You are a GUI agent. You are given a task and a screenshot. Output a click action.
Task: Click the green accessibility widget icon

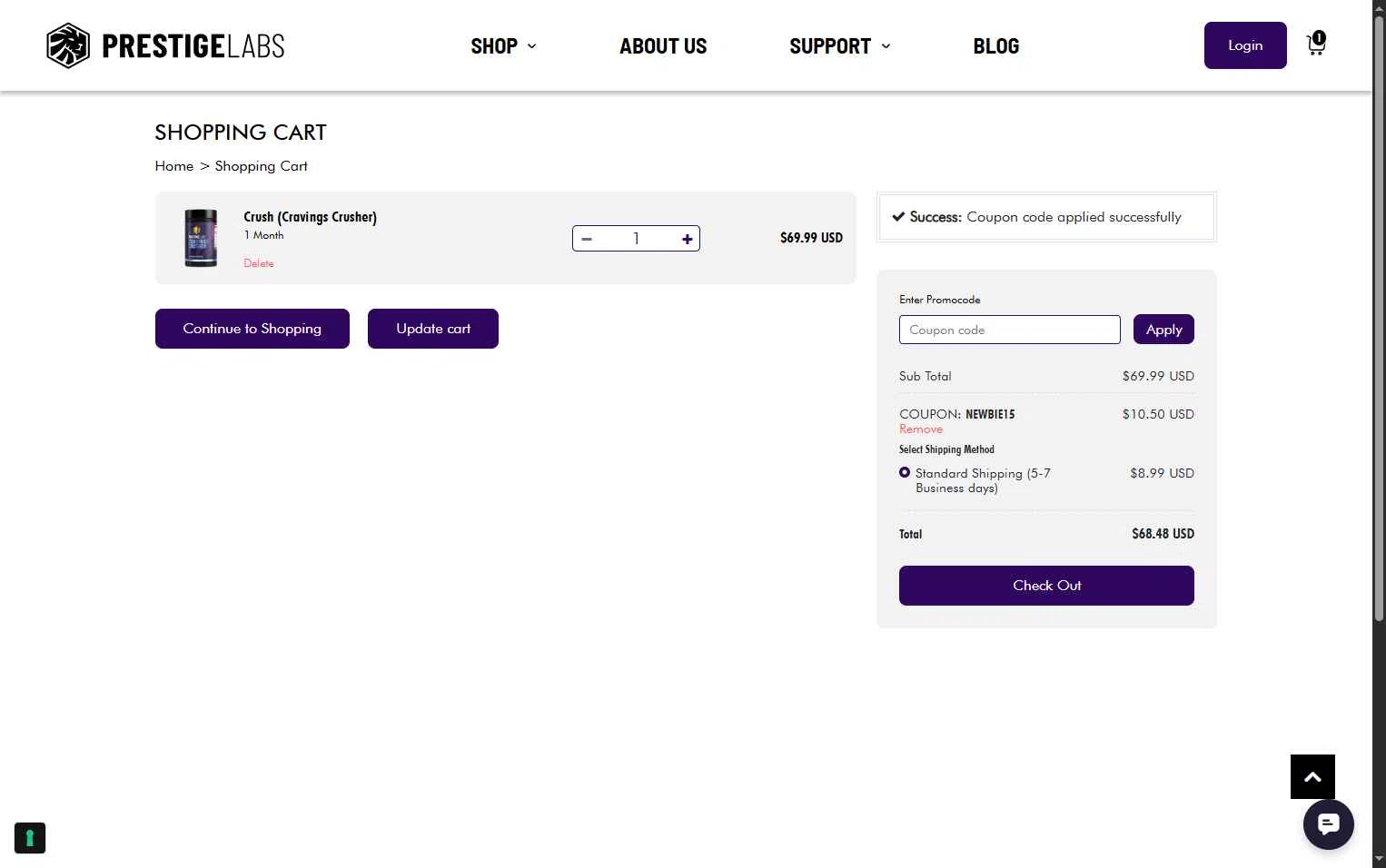coord(30,837)
